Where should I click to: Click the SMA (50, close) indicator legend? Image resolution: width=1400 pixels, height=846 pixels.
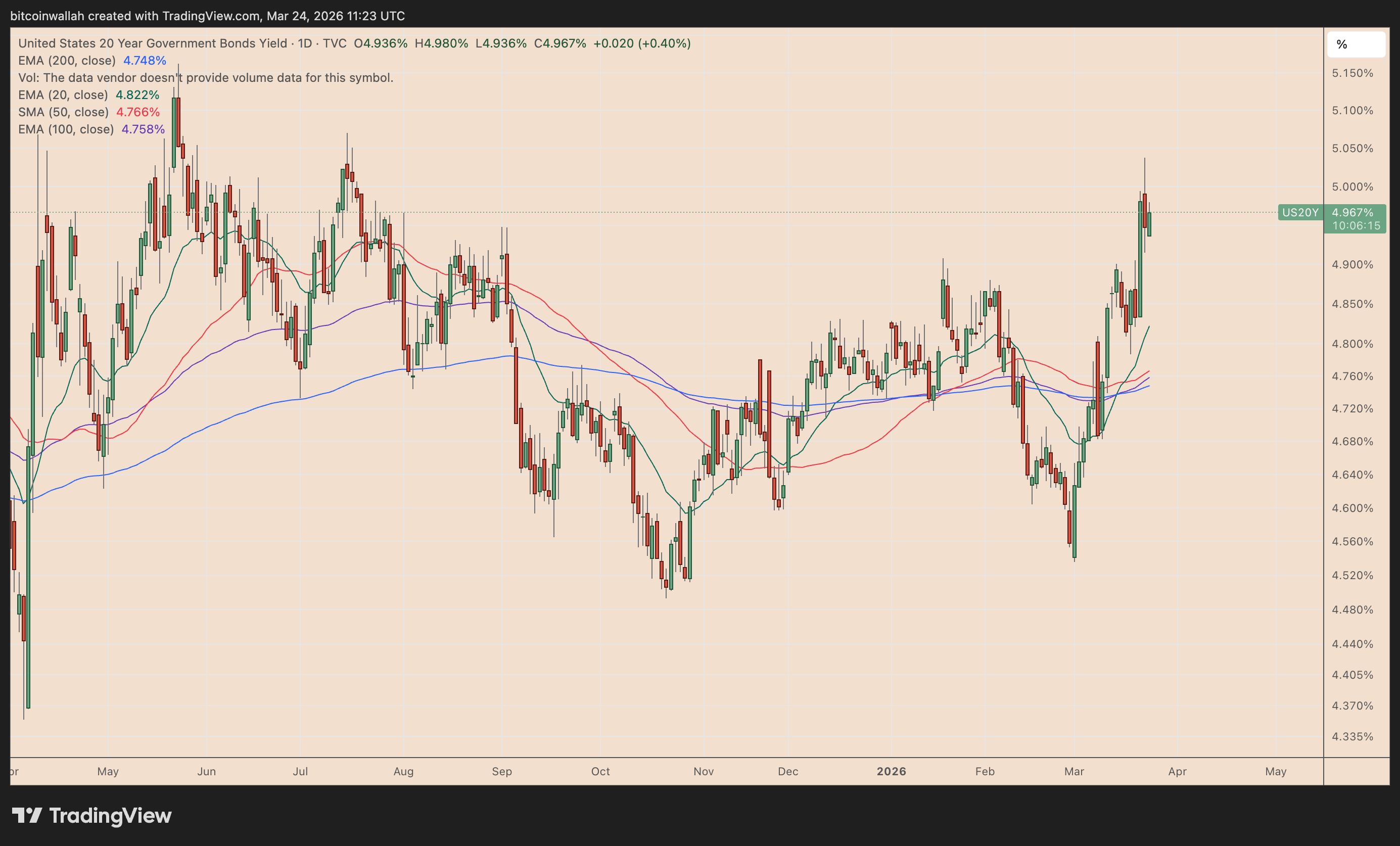(x=64, y=112)
